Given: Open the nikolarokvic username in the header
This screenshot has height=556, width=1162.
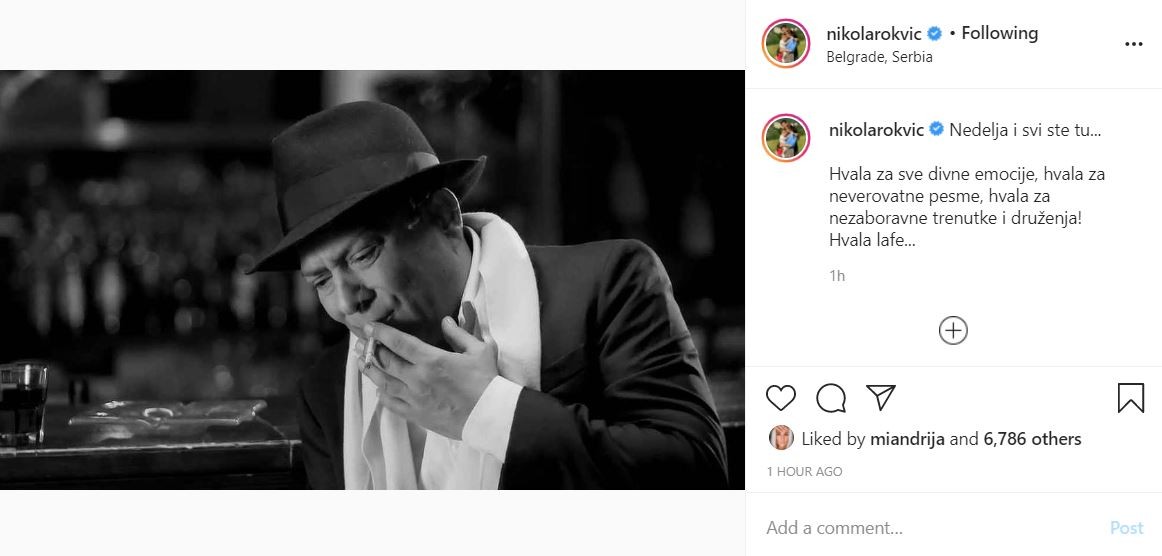Looking at the screenshot, I should pyautogui.click(x=874, y=33).
